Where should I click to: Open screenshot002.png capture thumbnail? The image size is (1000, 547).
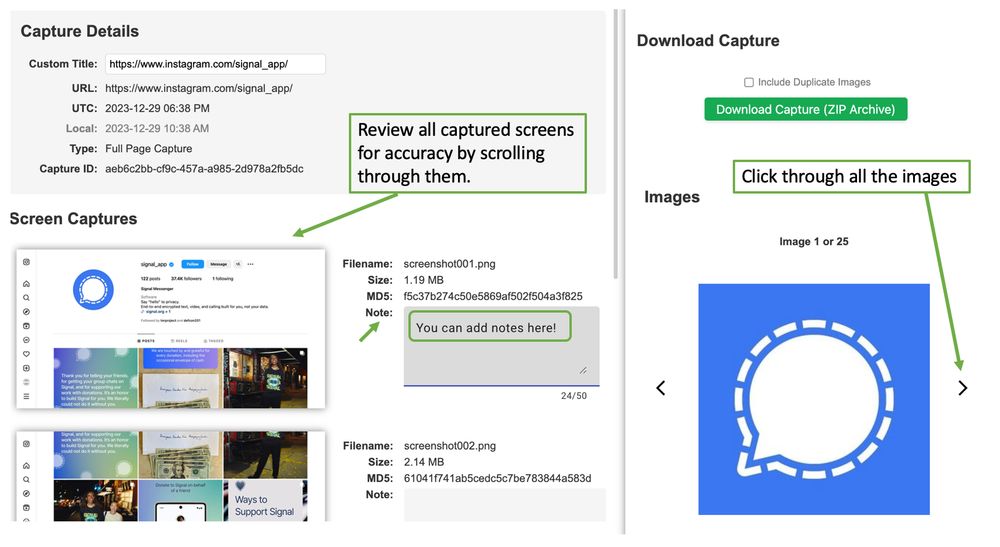(x=171, y=476)
